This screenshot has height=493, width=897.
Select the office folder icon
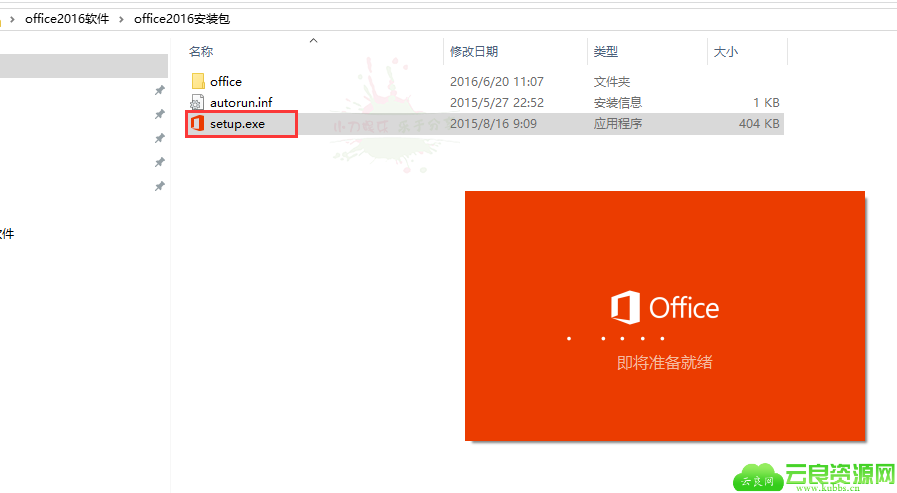tap(198, 81)
